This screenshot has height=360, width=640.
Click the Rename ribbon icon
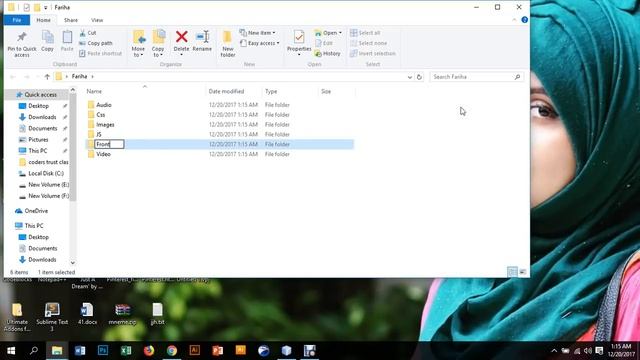(202, 37)
